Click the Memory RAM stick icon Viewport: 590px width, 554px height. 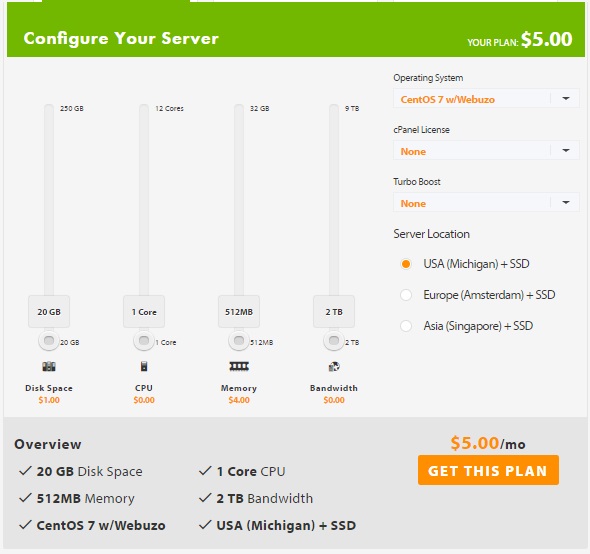(239, 366)
